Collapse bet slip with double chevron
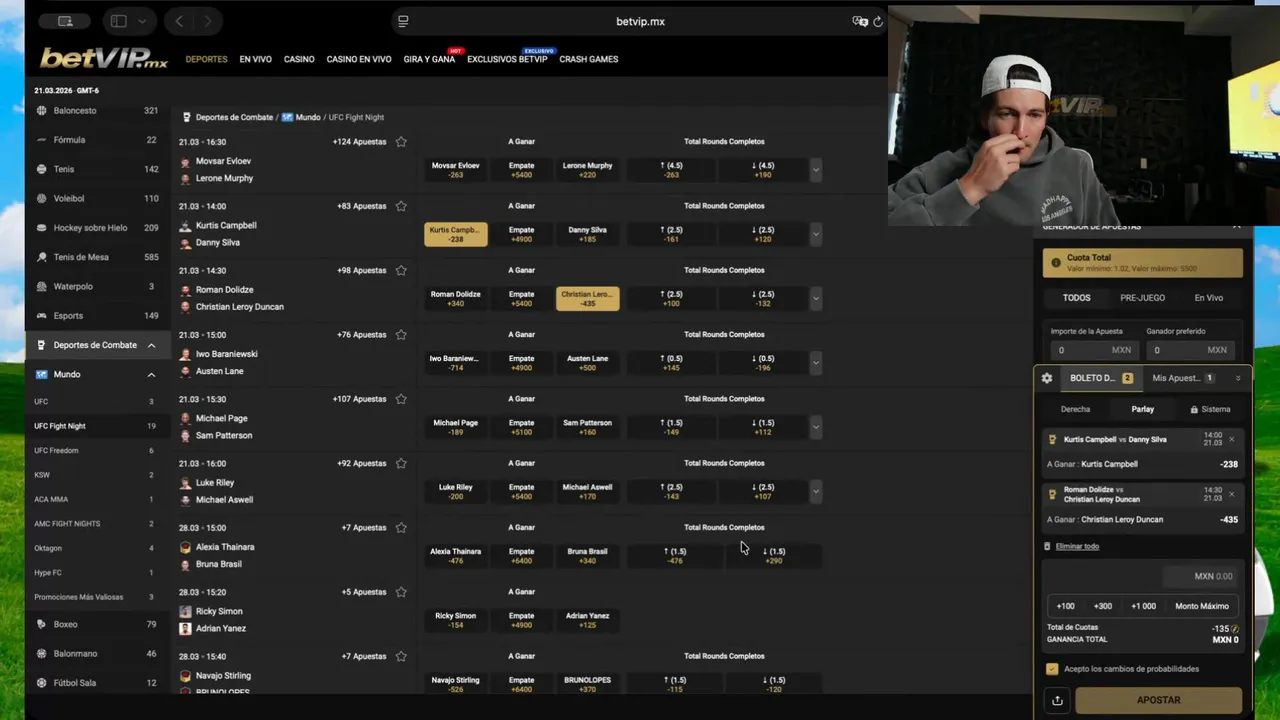This screenshot has height=720, width=1280. [1238, 378]
